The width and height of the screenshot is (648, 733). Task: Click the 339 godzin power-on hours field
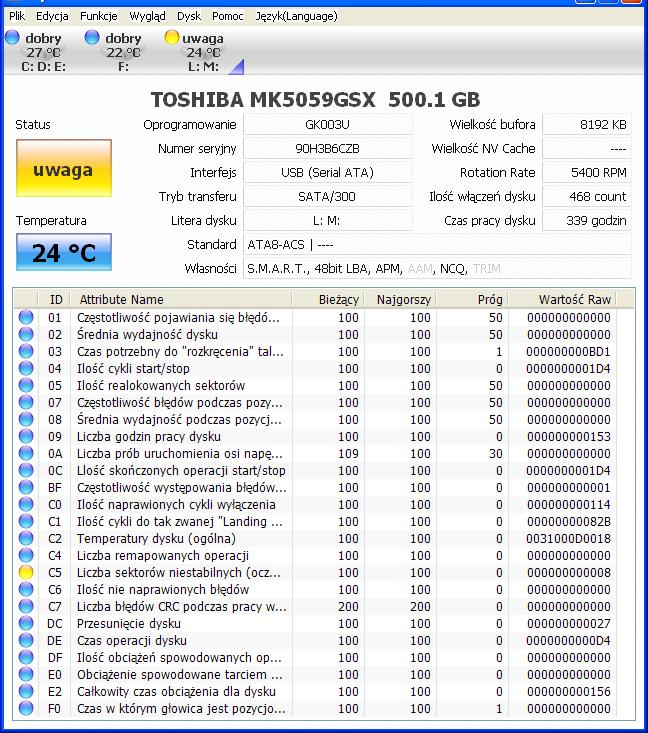(x=587, y=220)
